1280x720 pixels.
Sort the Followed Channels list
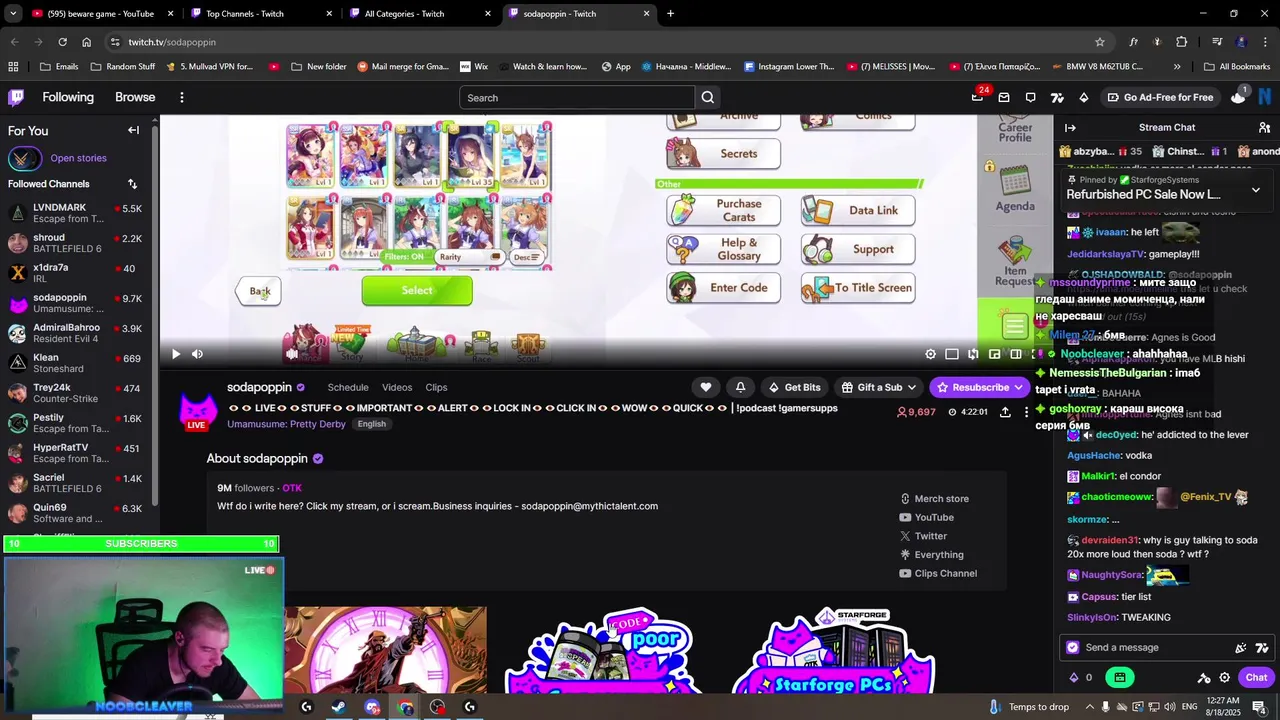[x=132, y=184]
